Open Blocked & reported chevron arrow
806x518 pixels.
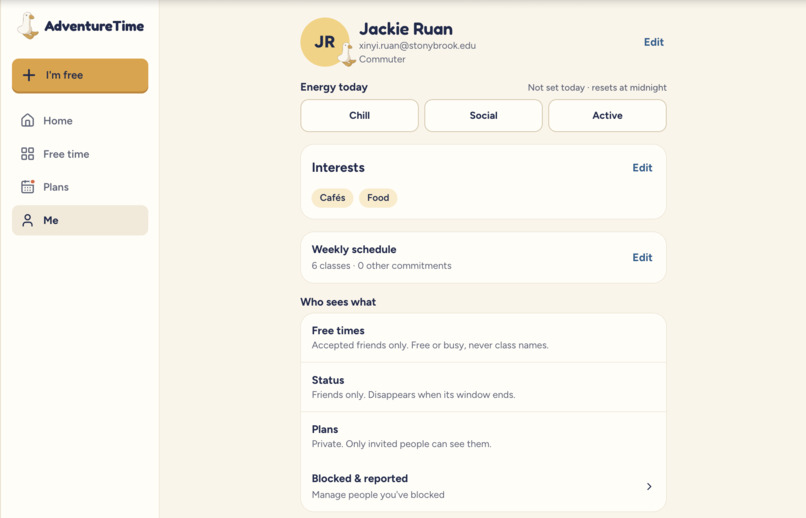click(649, 486)
